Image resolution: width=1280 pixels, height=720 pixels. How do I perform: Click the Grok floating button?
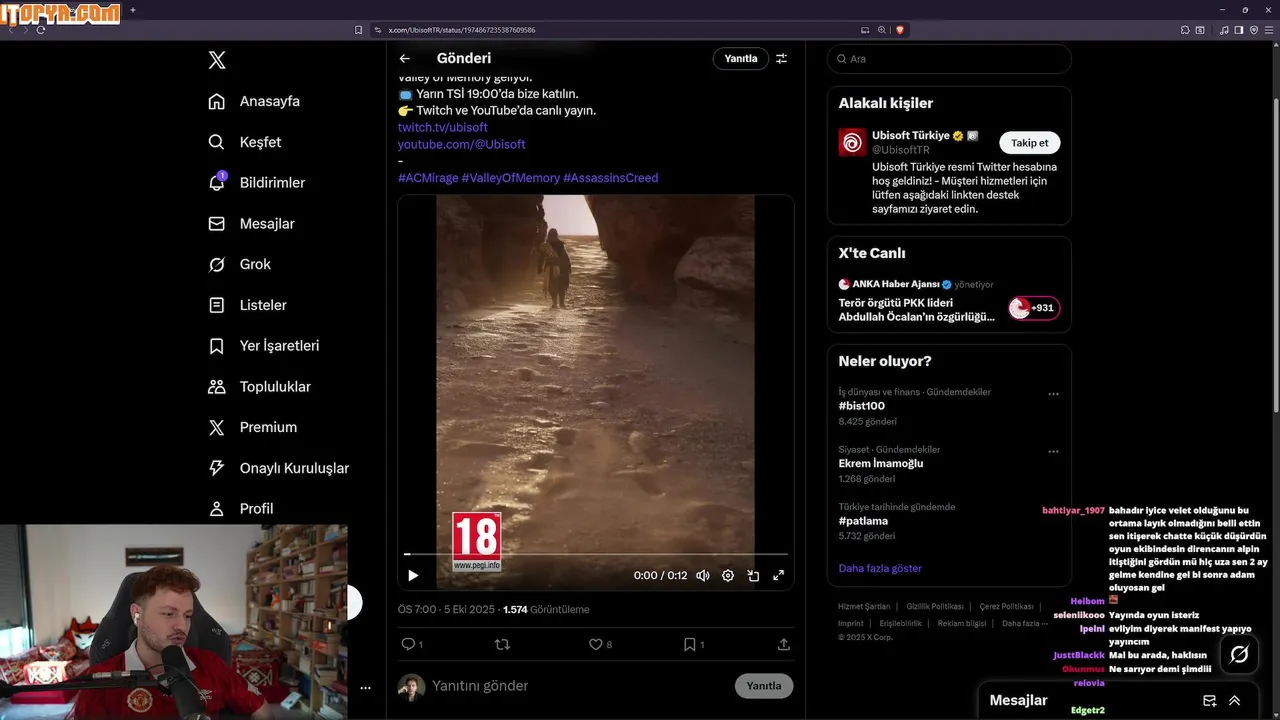(1239, 655)
